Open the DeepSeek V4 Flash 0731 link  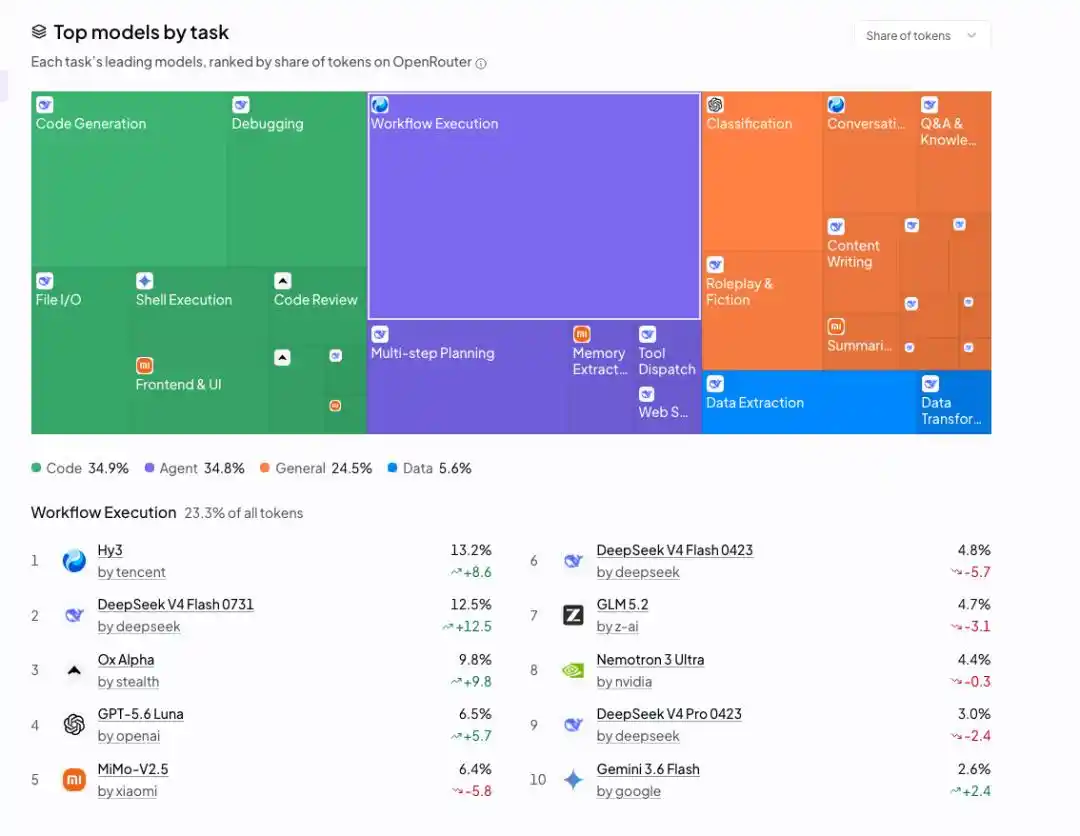click(176, 605)
